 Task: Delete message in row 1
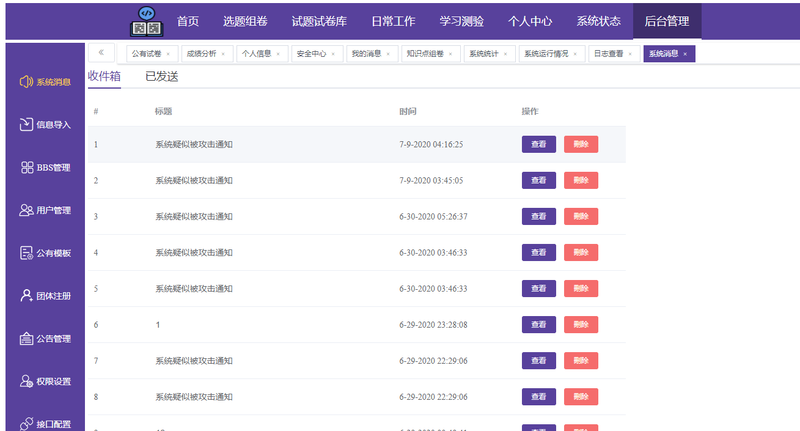click(581, 144)
